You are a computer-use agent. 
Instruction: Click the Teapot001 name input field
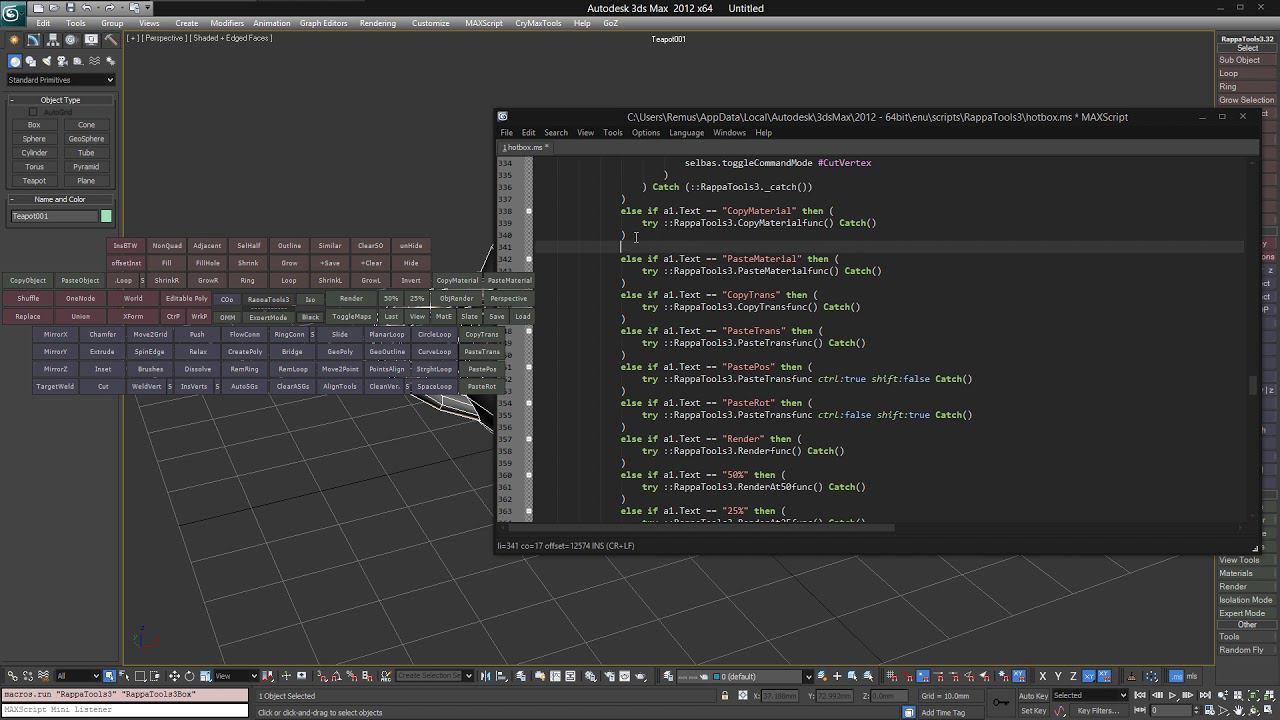[54, 216]
